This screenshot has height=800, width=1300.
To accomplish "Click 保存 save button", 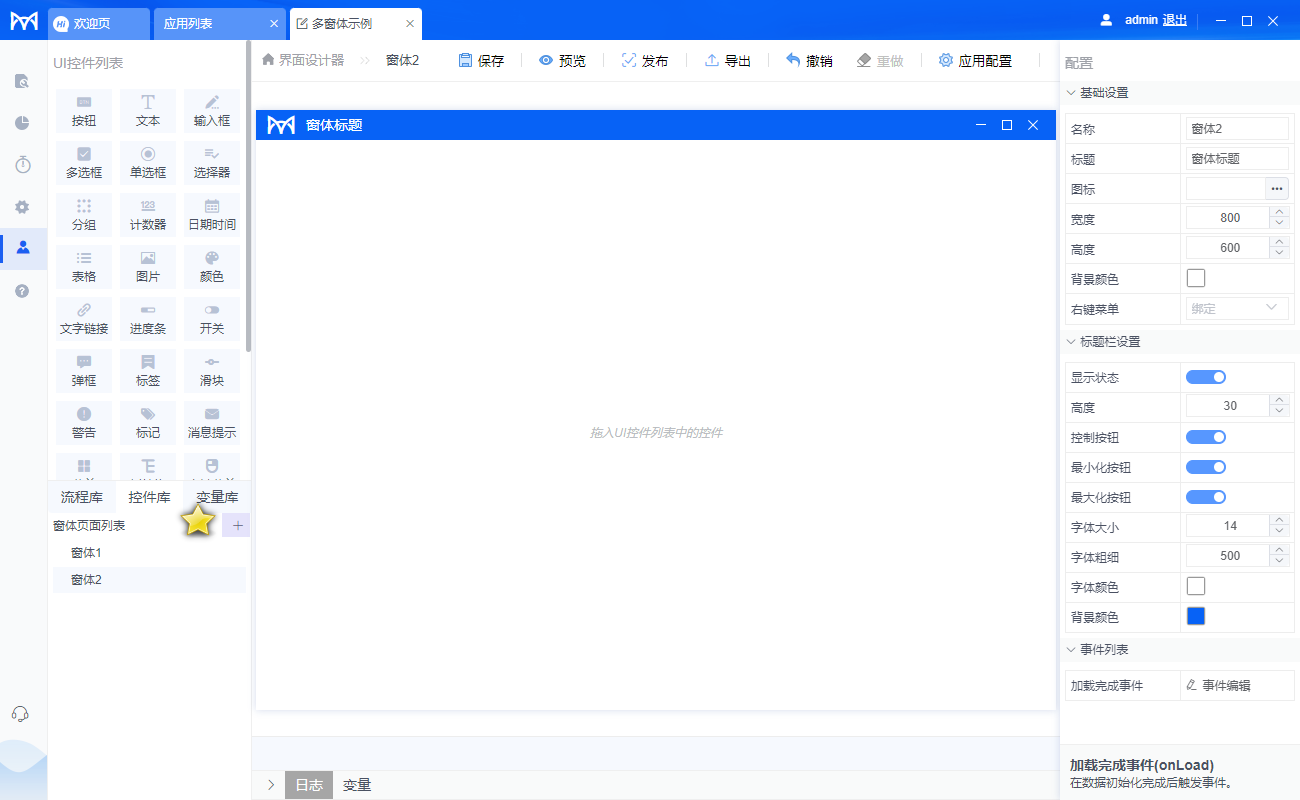I will pos(481,60).
